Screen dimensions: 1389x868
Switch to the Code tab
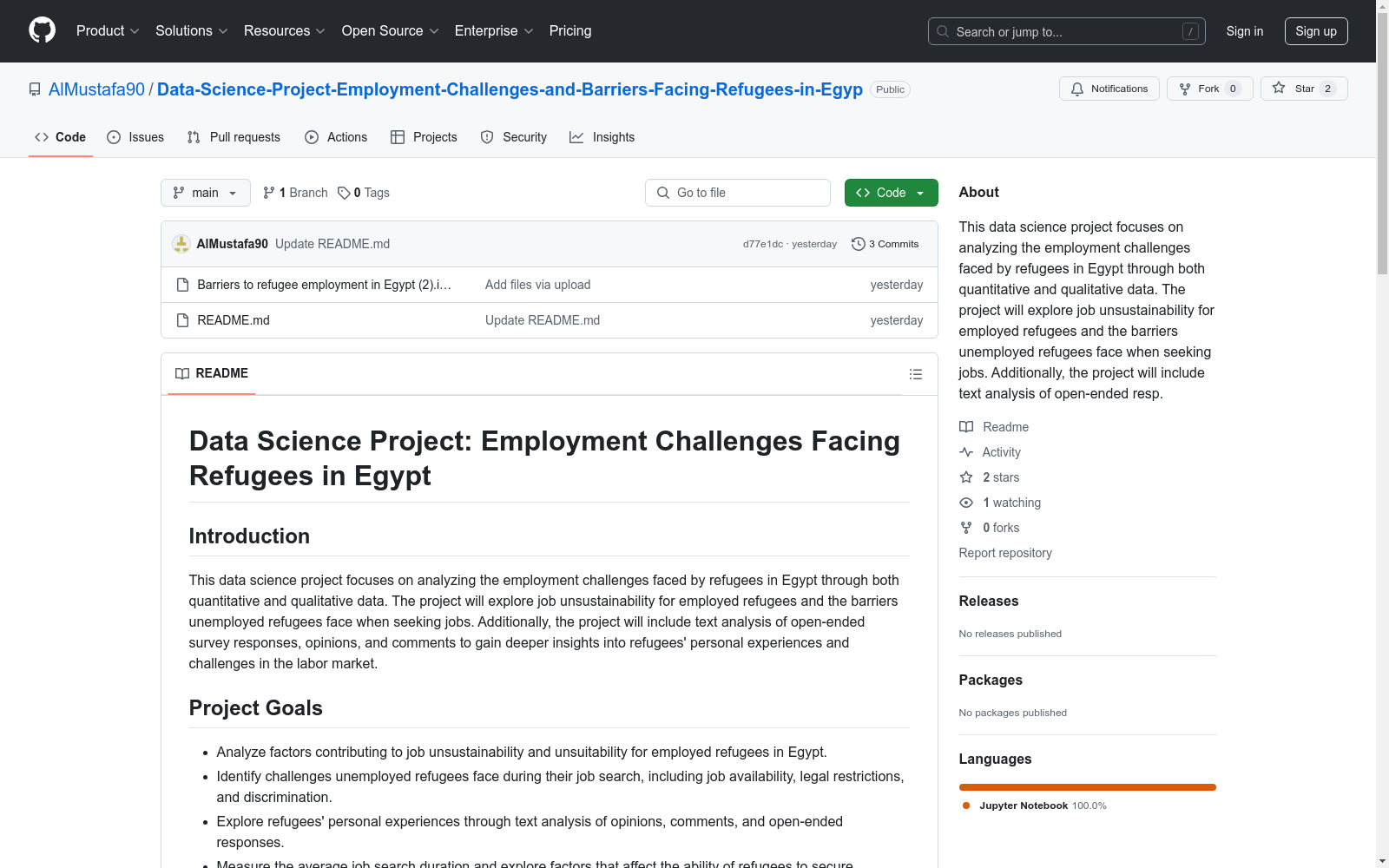(60, 137)
